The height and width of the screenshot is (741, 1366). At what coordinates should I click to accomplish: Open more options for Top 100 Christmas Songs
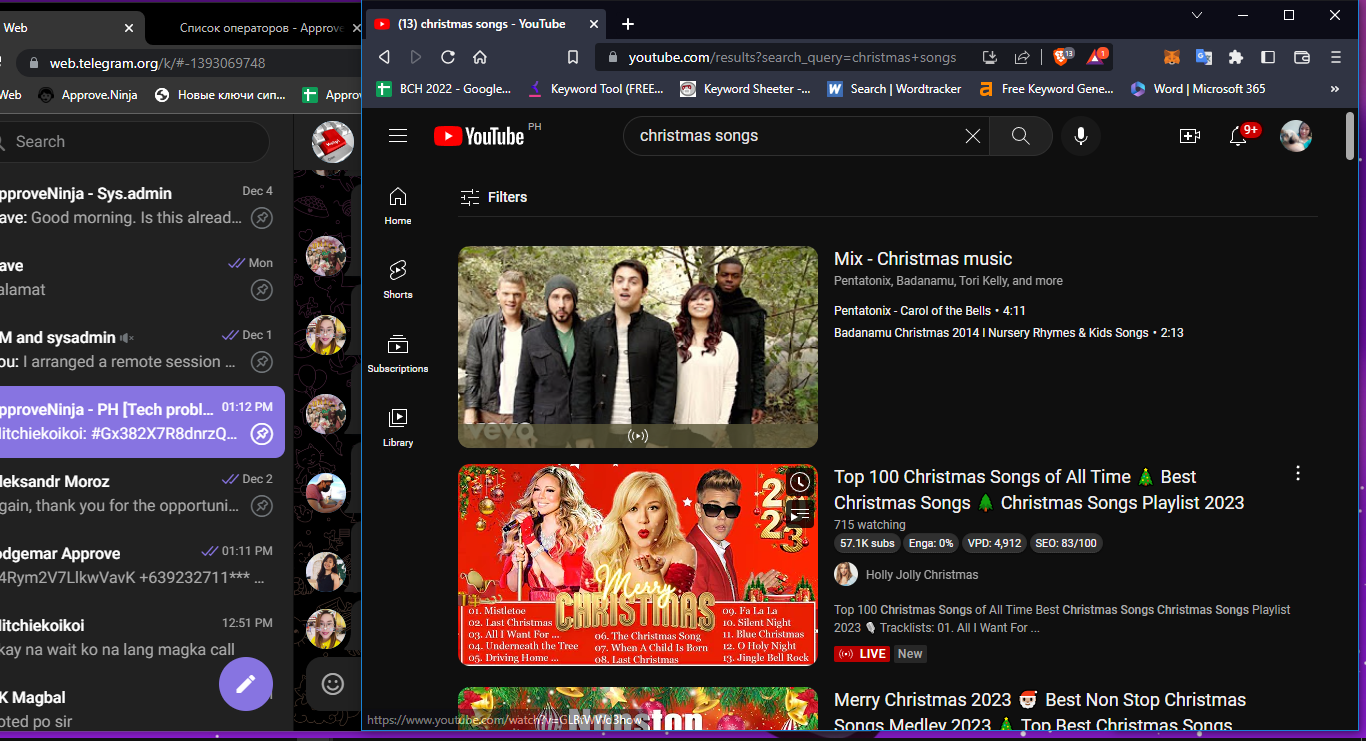[1298, 473]
